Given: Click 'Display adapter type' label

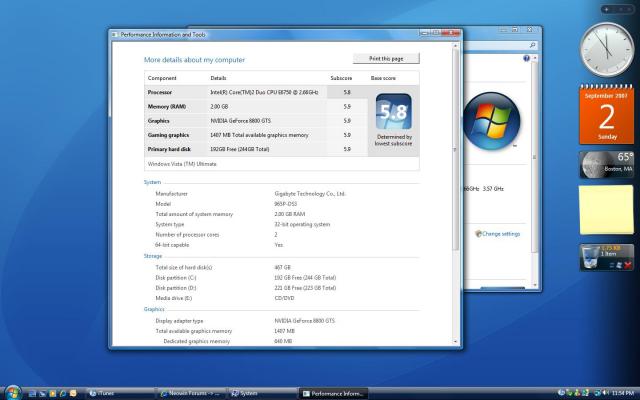Looking at the screenshot, I should pyautogui.click(x=179, y=321).
